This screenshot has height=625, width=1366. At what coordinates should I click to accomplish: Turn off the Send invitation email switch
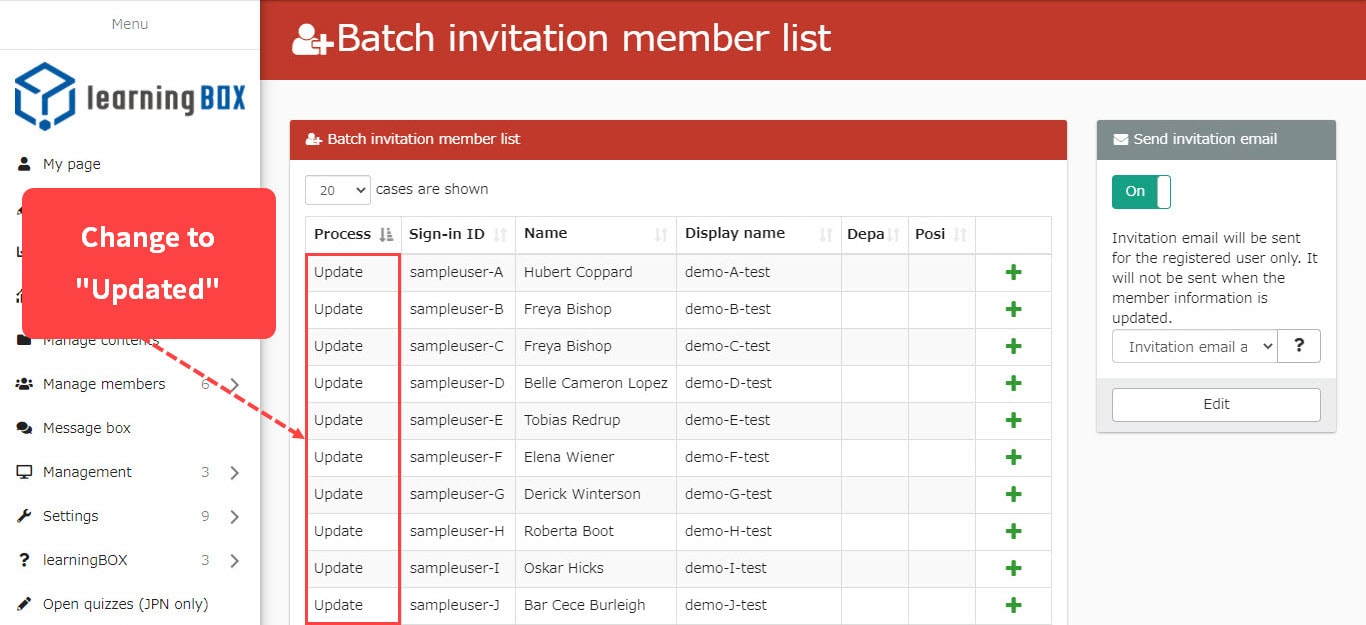click(1141, 192)
